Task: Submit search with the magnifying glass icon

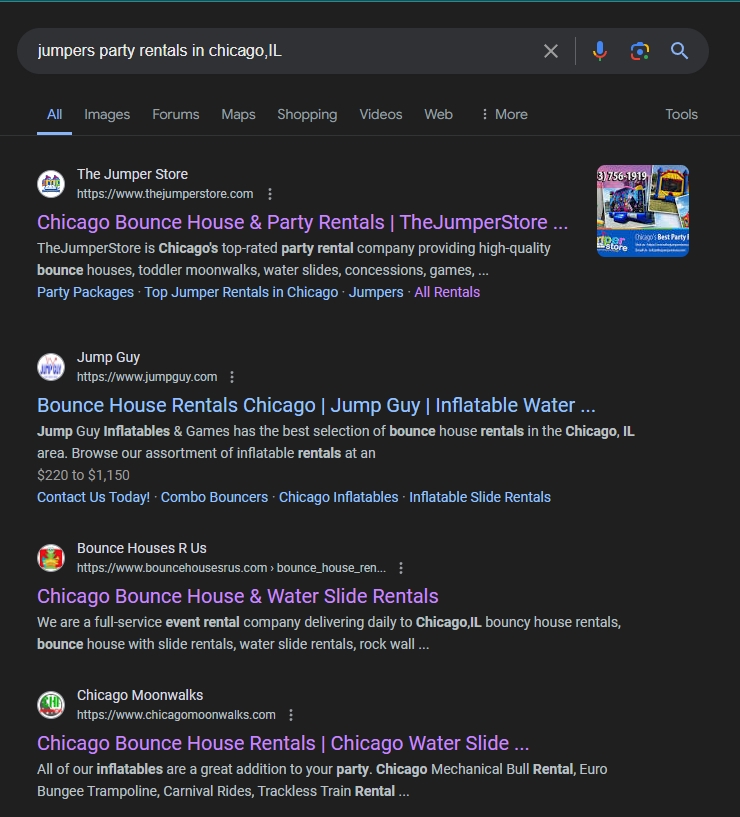Action: [679, 51]
